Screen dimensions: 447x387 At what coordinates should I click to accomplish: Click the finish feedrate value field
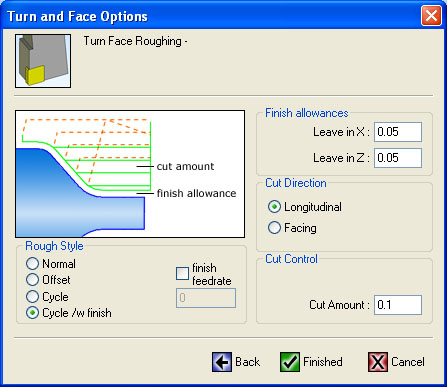206,298
